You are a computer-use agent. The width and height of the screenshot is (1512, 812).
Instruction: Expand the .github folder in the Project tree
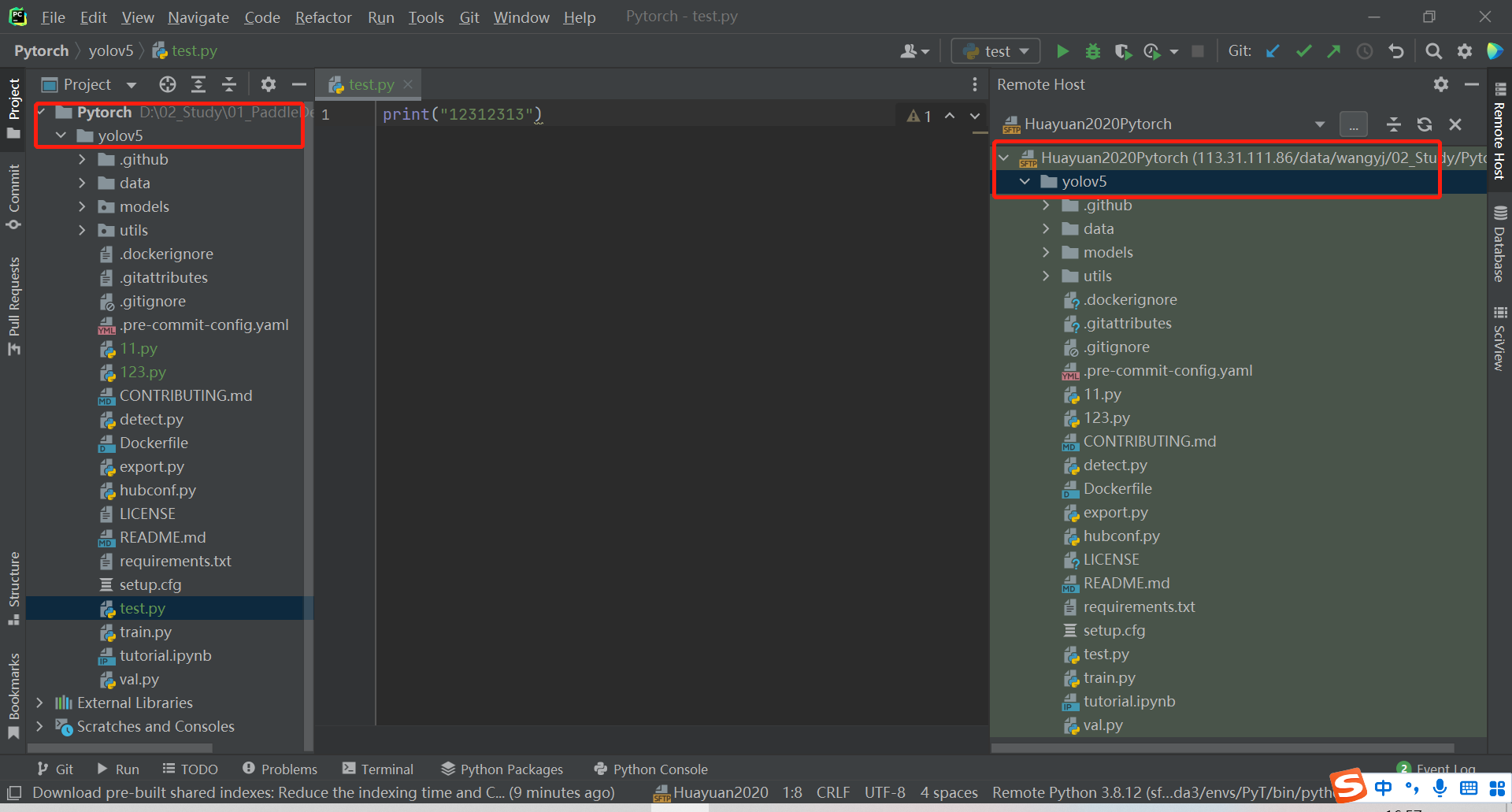click(x=82, y=159)
